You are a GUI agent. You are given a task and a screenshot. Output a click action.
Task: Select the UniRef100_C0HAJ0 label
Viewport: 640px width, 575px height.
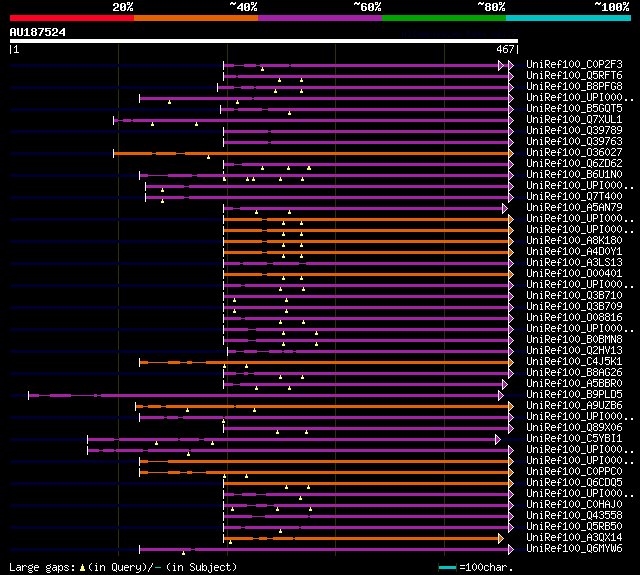(x=574, y=505)
